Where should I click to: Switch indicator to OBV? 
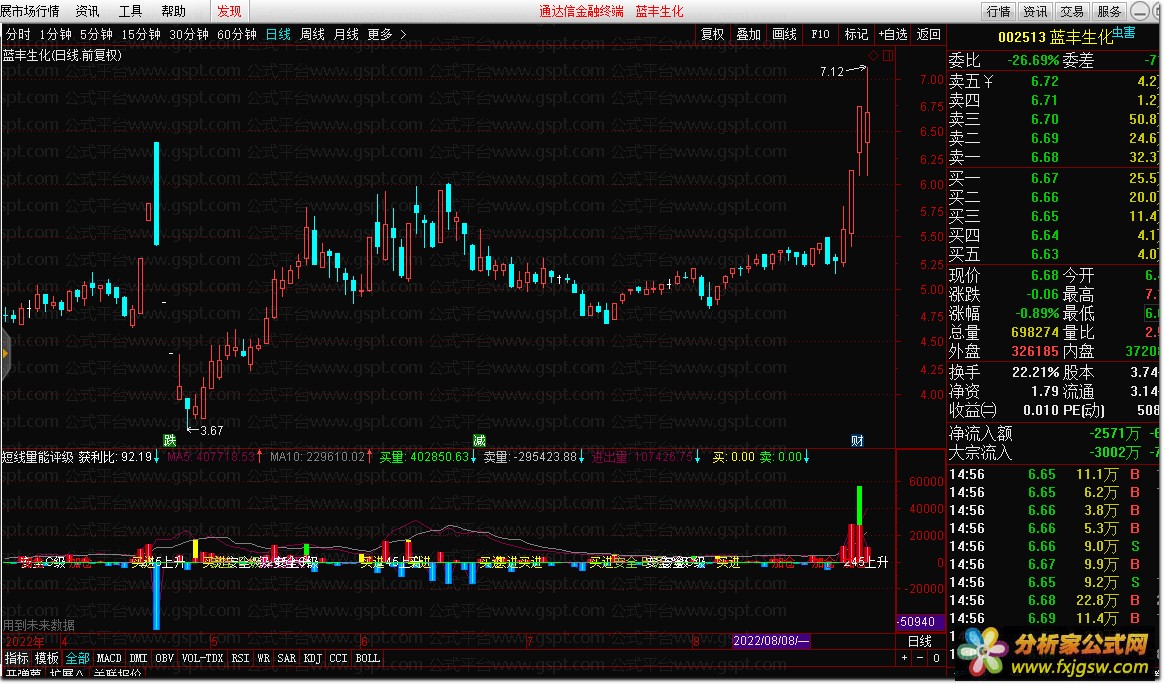coord(164,659)
